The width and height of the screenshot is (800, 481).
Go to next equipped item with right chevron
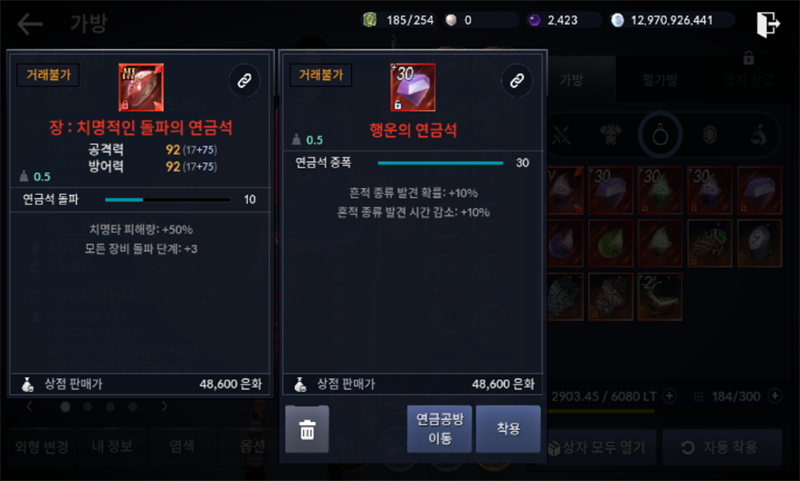point(163,406)
